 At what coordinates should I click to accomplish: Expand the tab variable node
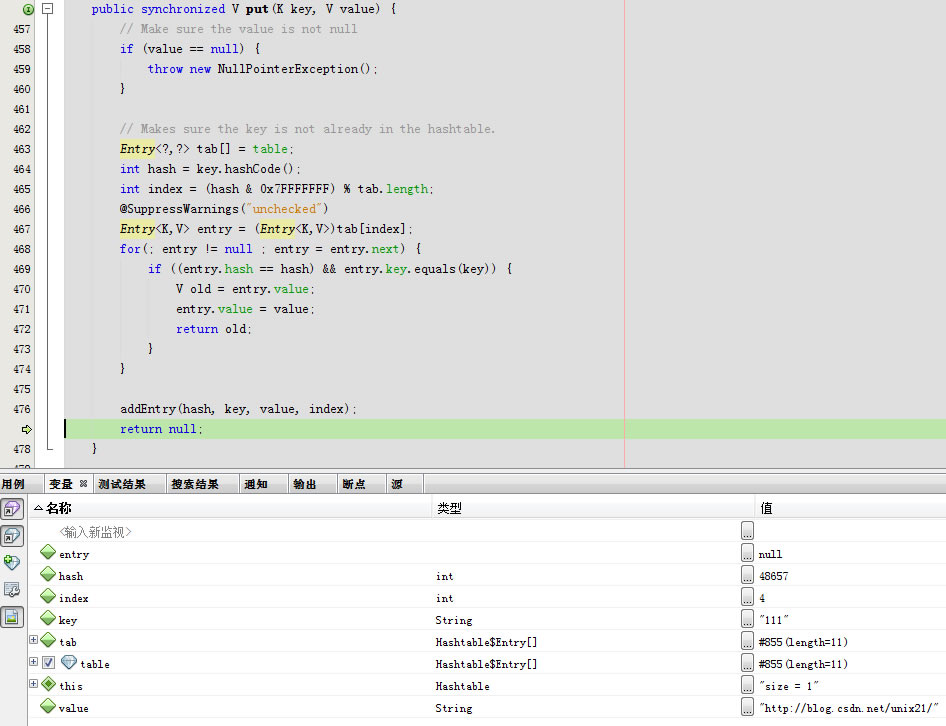(x=34, y=640)
